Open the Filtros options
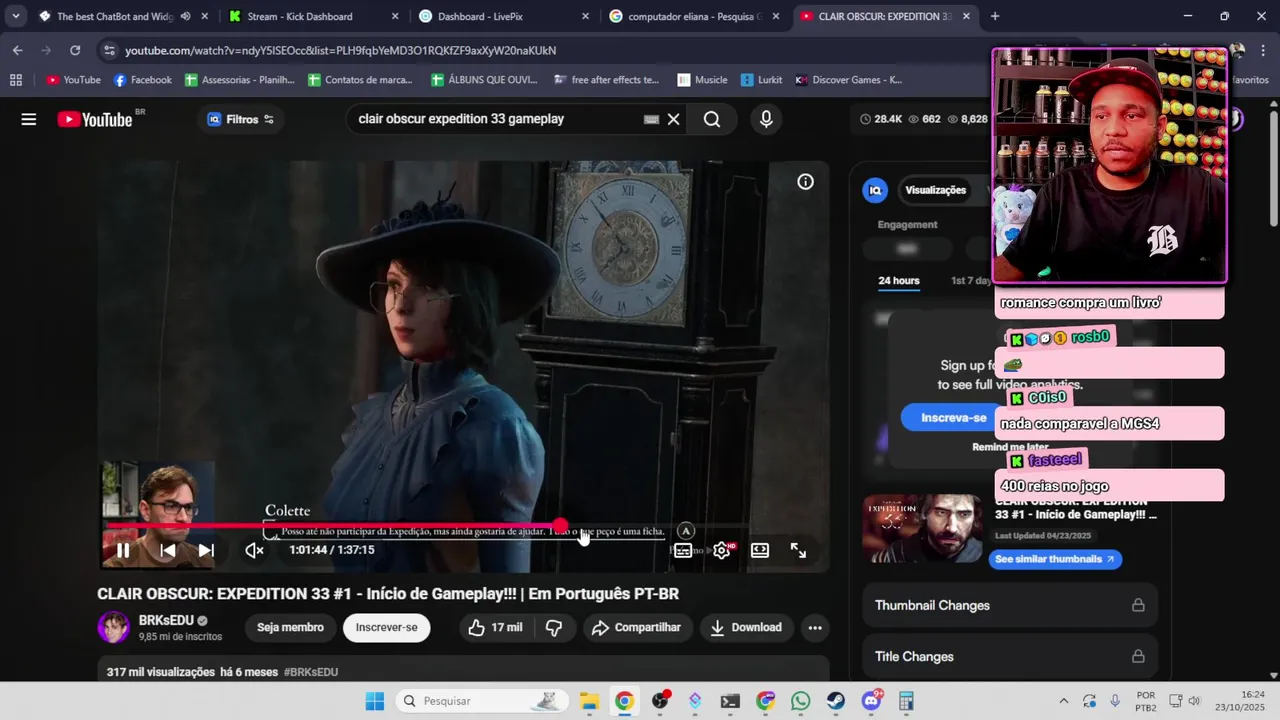The image size is (1280, 720). [241, 119]
